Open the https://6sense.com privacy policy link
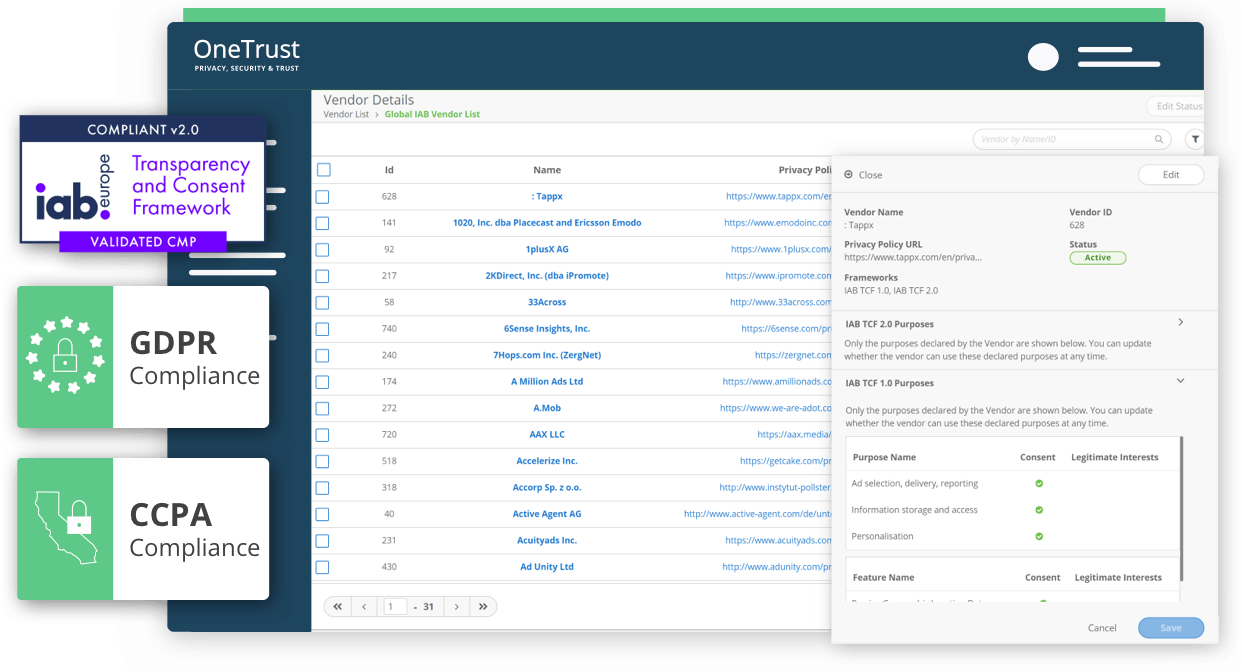1242x672 pixels. pos(787,329)
